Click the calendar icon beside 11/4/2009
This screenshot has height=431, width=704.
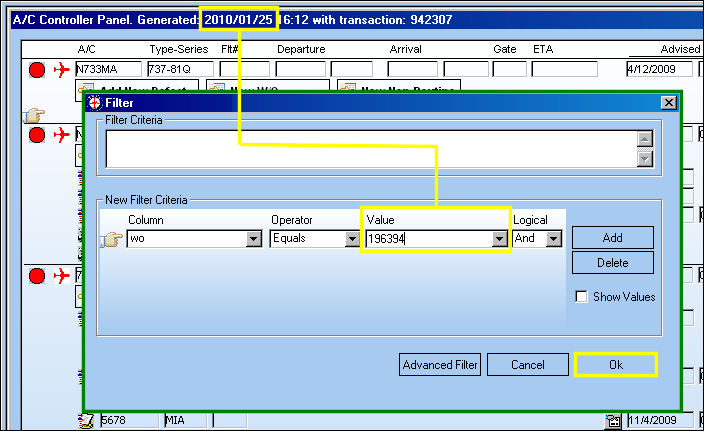[x=613, y=421]
